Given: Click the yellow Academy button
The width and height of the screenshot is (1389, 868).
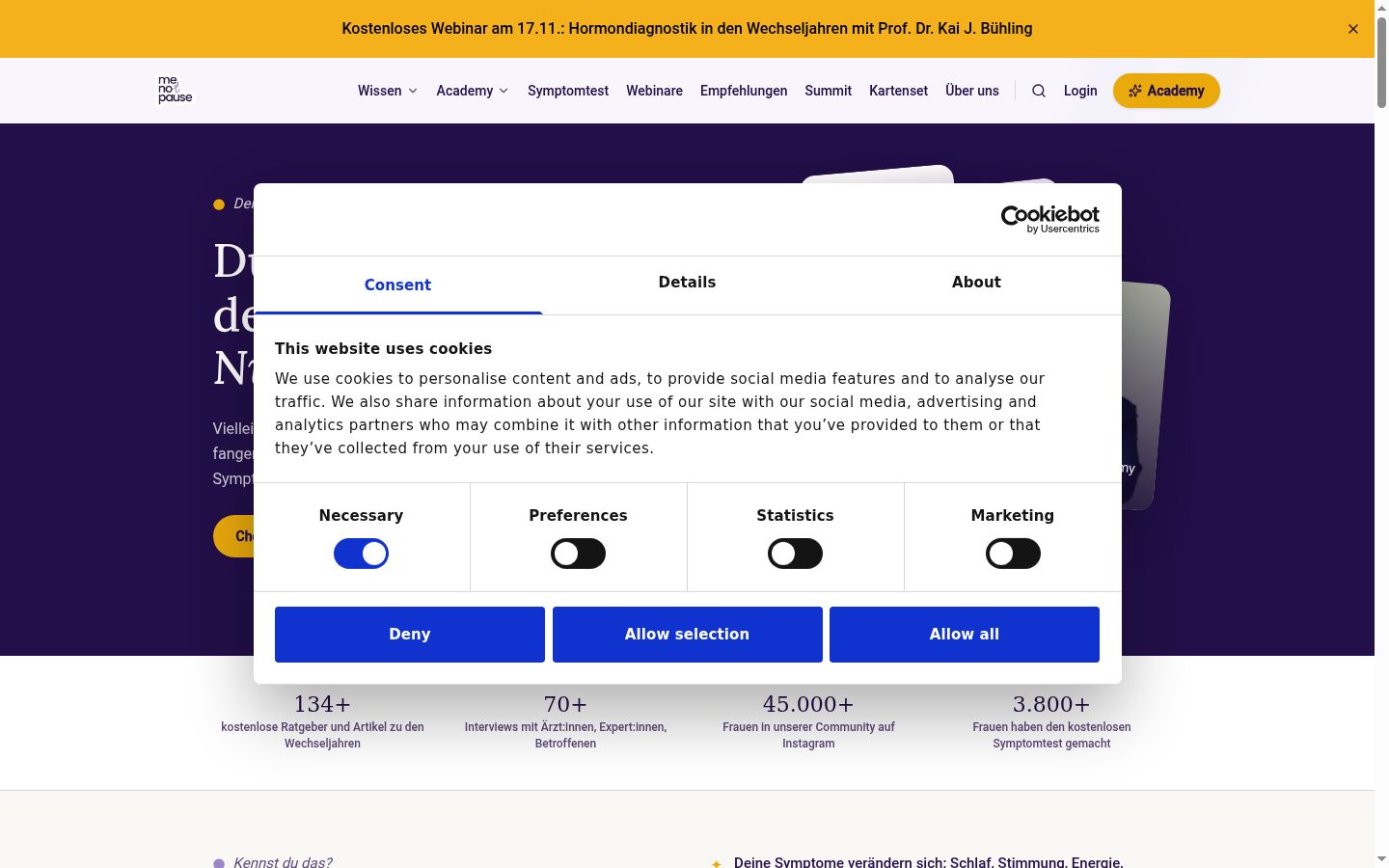Looking at the screenshot, I should [1166, 91].
